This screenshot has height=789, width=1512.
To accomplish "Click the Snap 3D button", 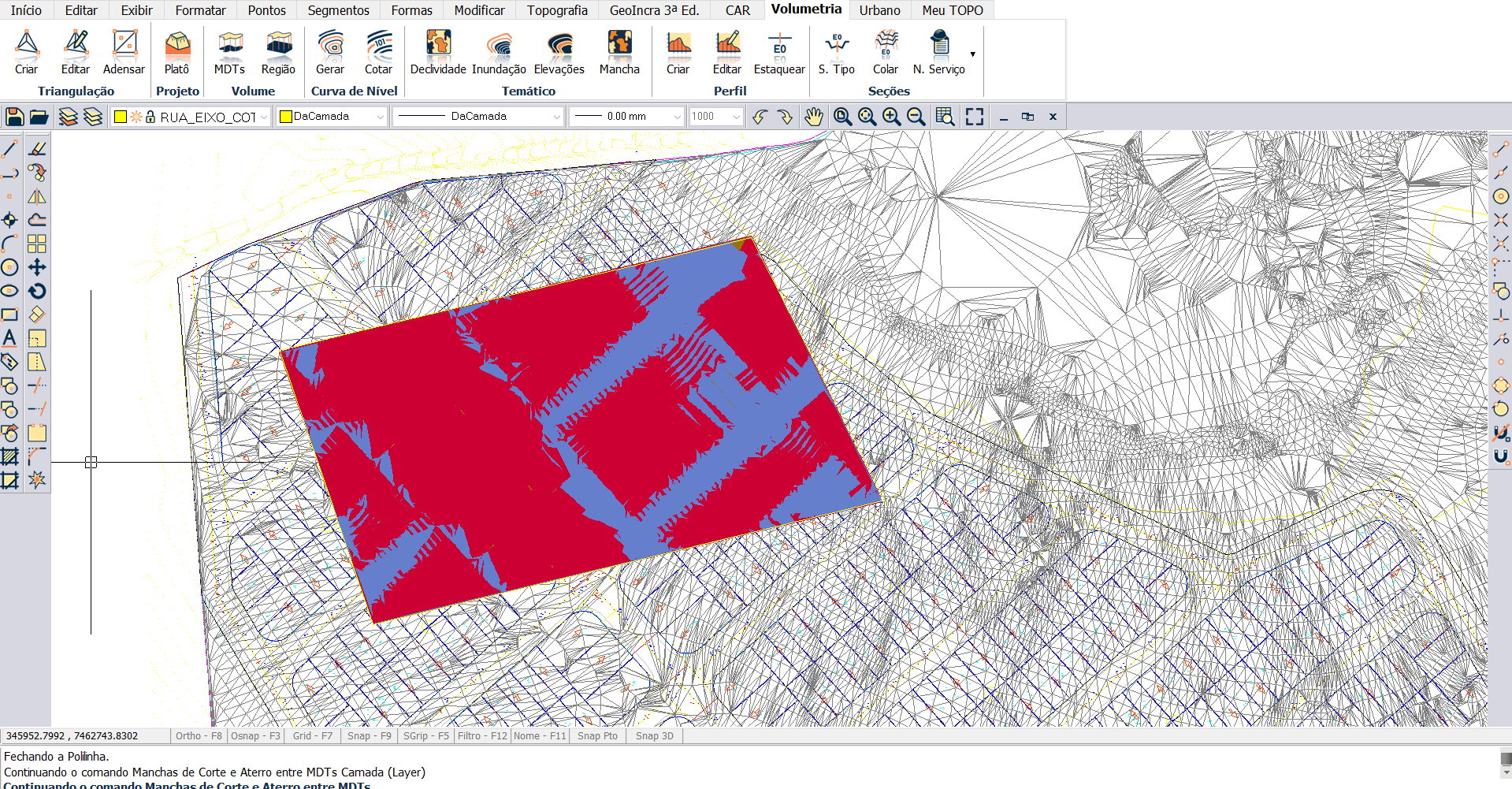I will point(654,735).
